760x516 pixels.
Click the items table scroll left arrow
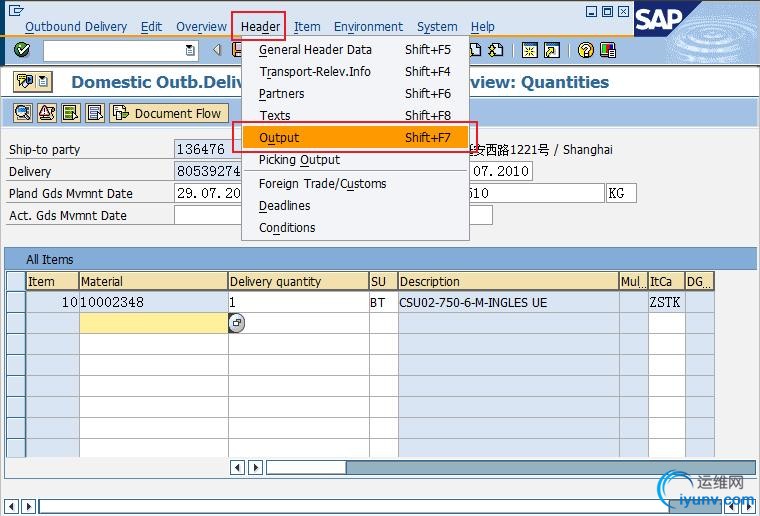[237, 468]
